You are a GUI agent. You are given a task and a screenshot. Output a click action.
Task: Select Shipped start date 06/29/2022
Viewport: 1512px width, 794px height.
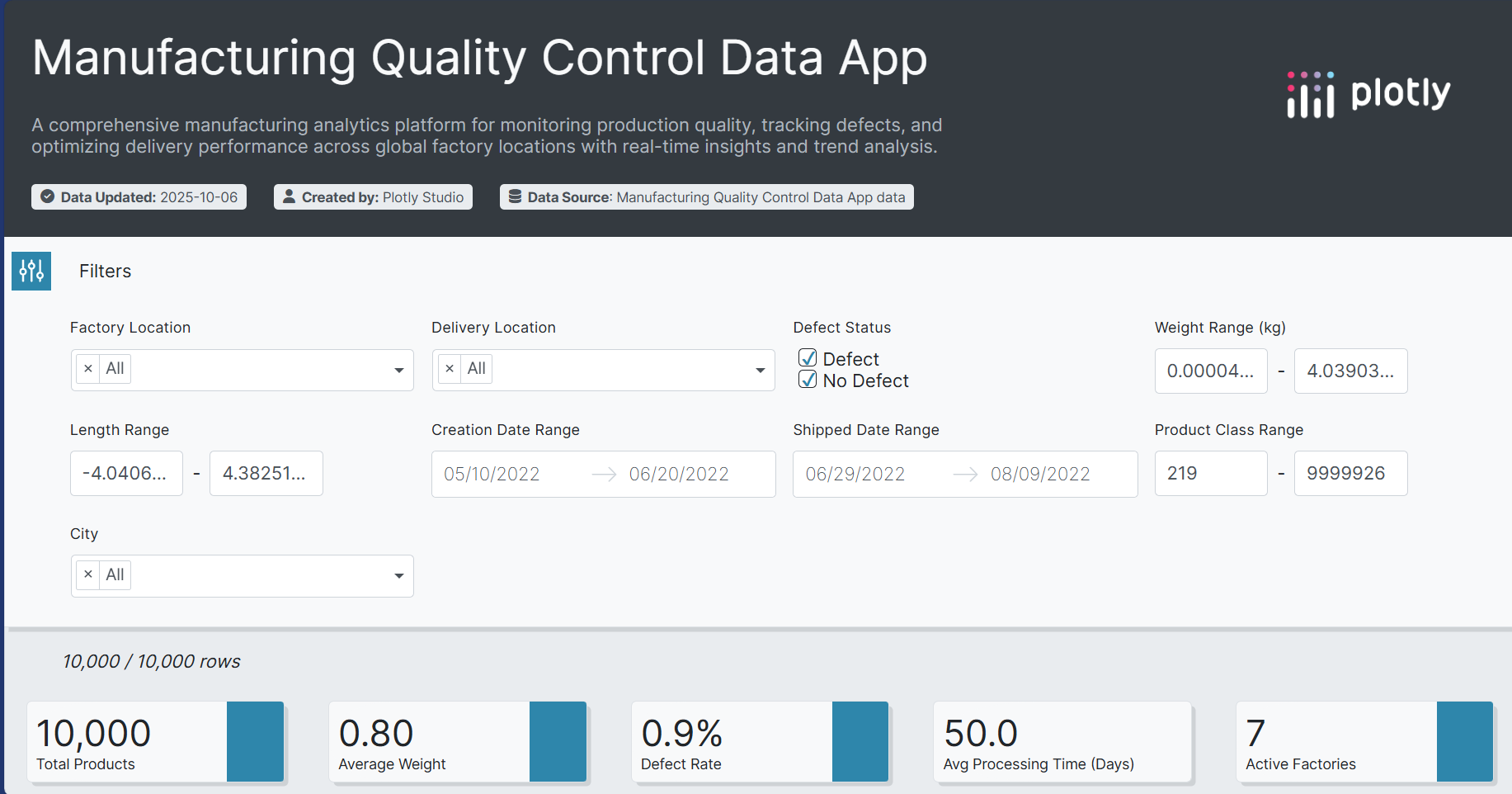click(x=855, y=474)
